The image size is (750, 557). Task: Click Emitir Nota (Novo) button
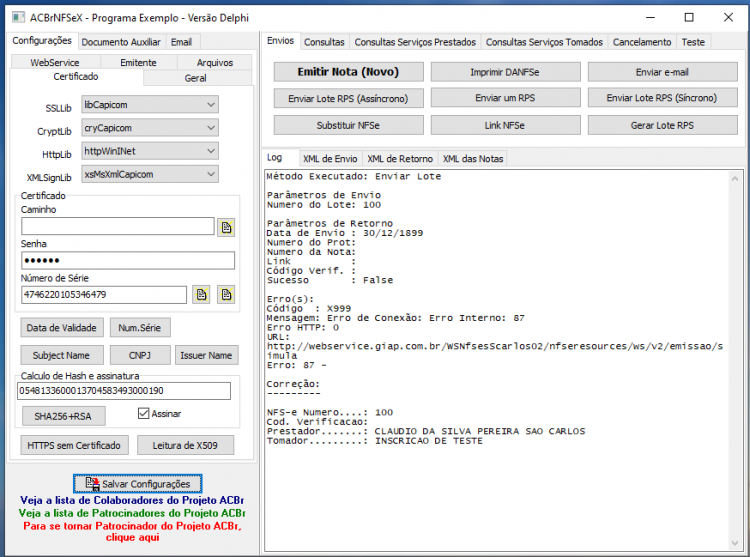pos(348,72)
